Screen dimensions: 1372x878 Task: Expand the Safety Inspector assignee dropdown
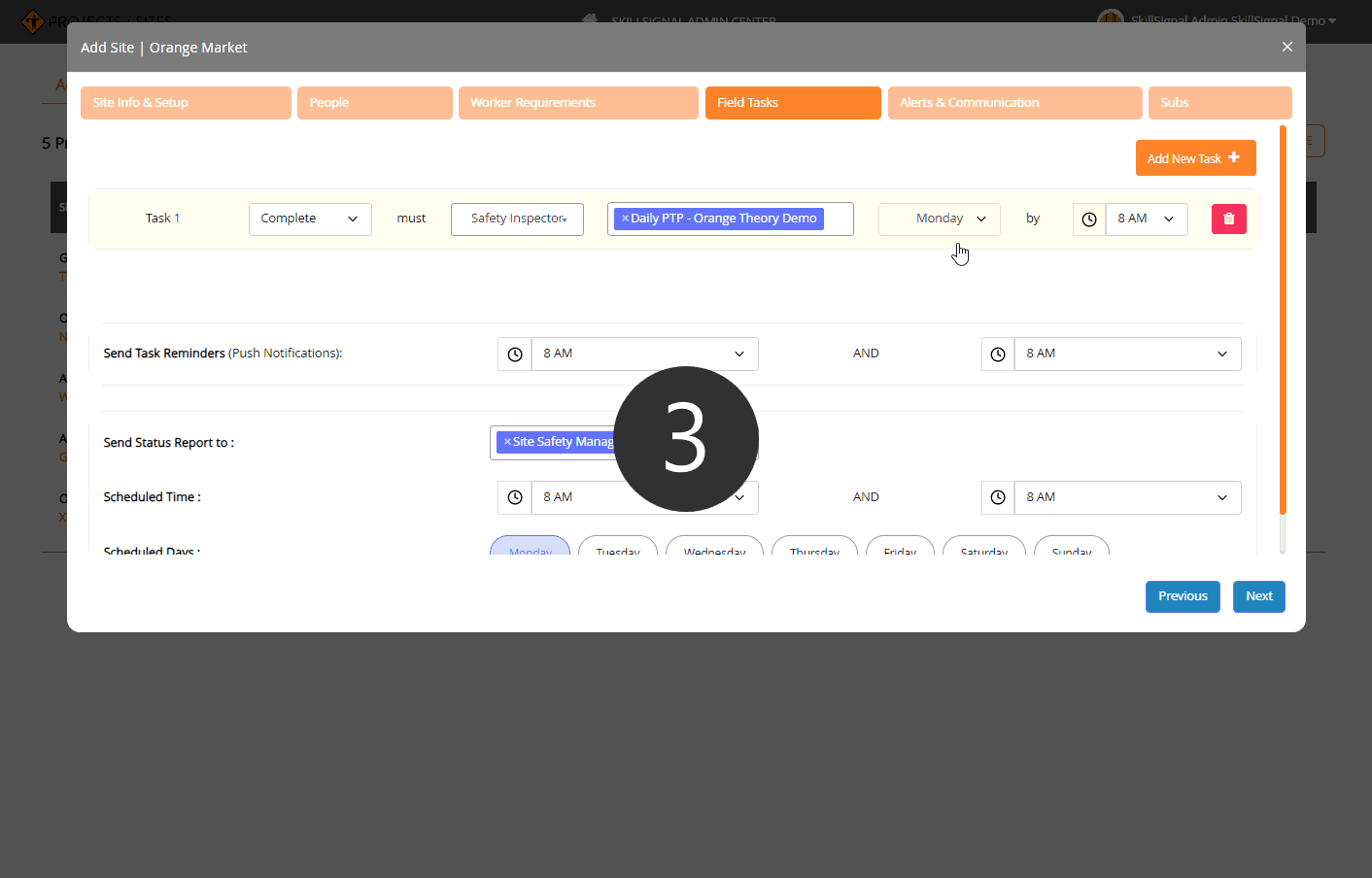[x=517, y=219]
